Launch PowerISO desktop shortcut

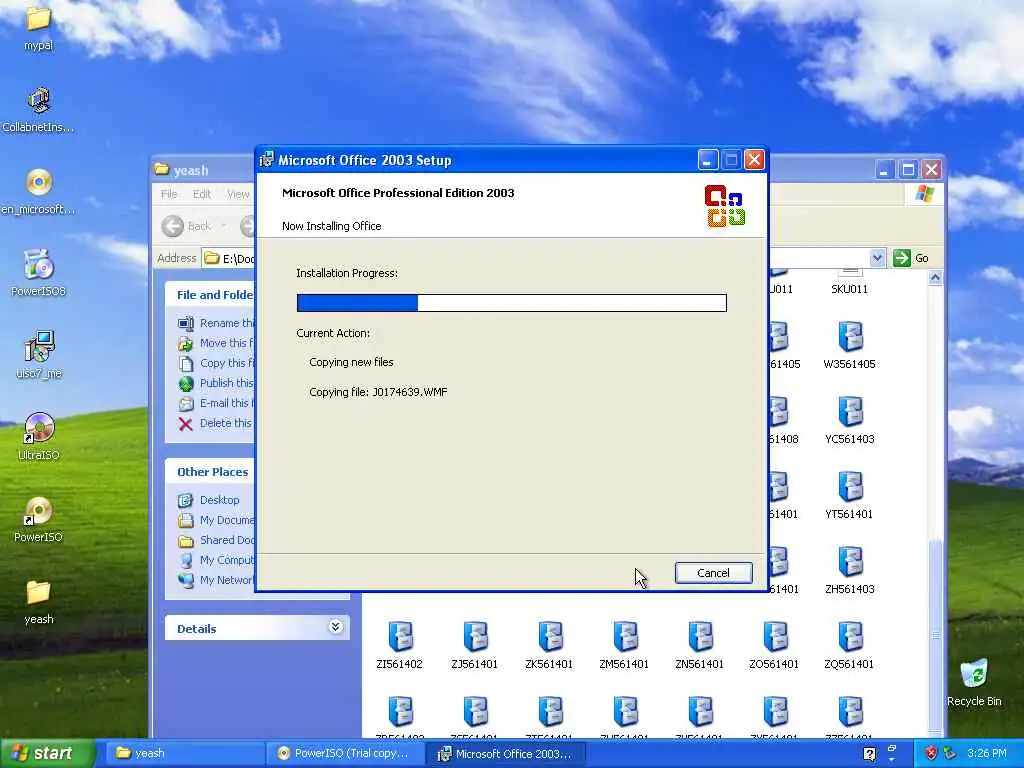tap(38, 519)
